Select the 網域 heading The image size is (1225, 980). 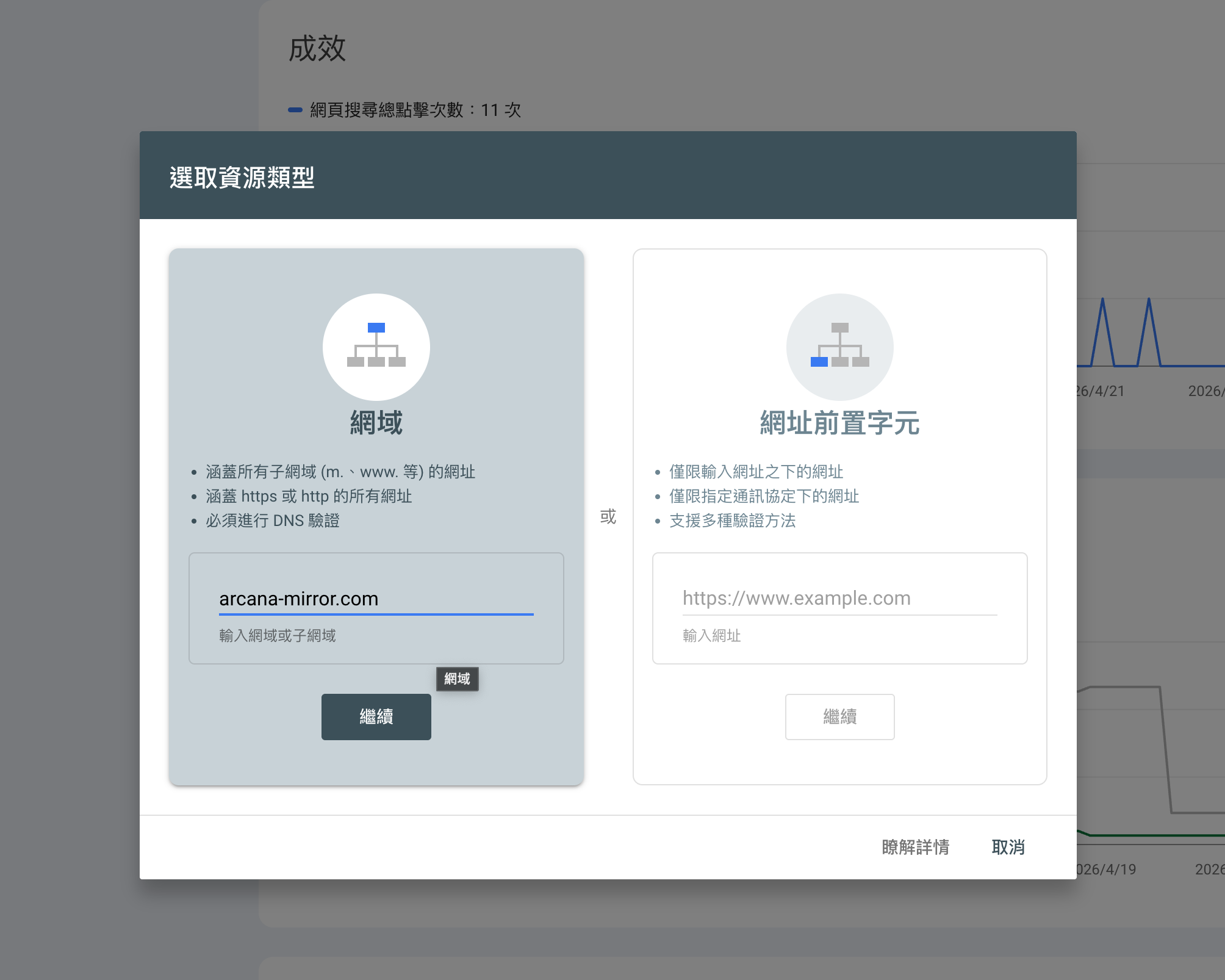tap(376, 423)
